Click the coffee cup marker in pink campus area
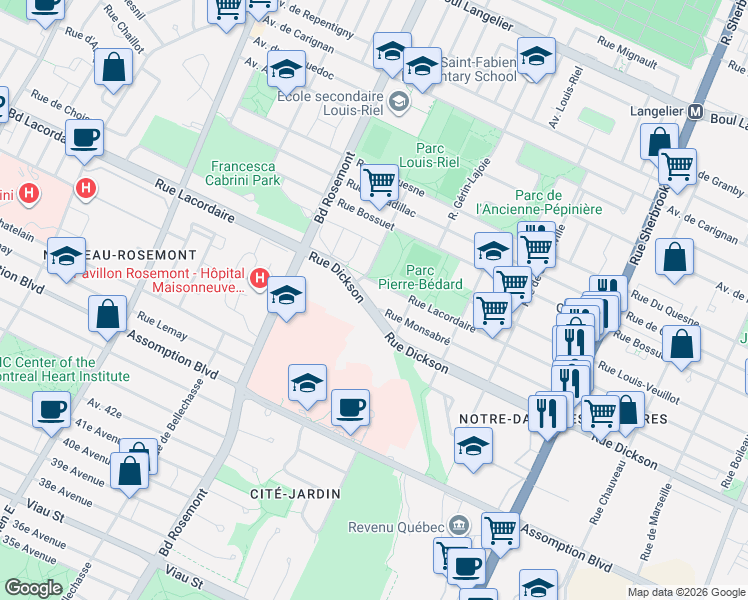The image size is (748, 600). (350, 407)
